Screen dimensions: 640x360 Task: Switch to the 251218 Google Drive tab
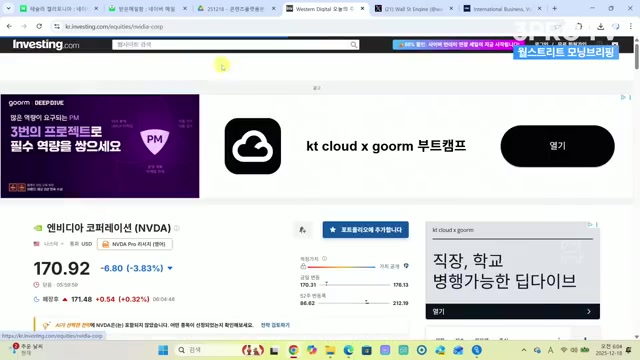click(x=236, y=9)
